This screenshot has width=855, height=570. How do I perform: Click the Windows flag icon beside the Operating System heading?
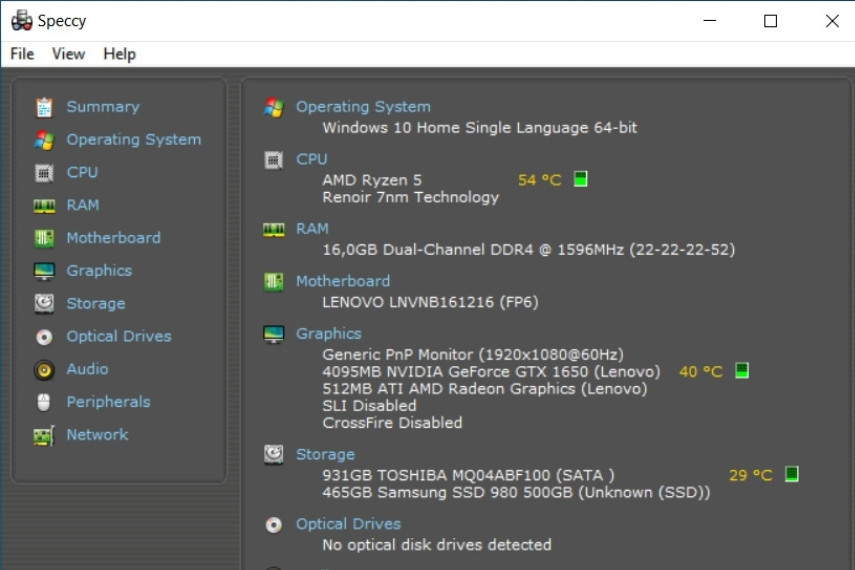coord(274,107)
